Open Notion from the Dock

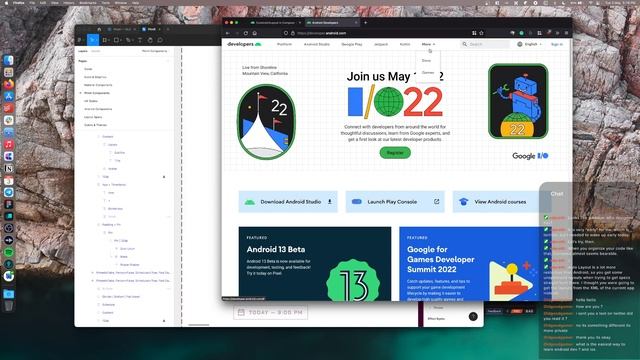tap(9, 168)
